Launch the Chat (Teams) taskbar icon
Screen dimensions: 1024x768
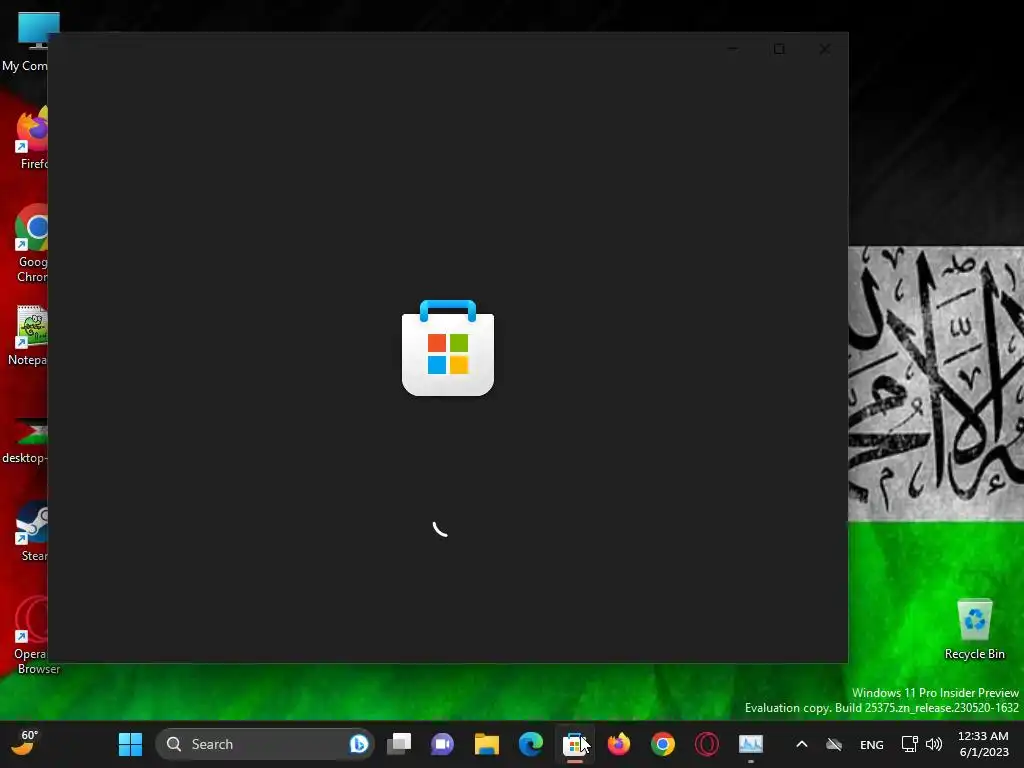click(442, 744)
